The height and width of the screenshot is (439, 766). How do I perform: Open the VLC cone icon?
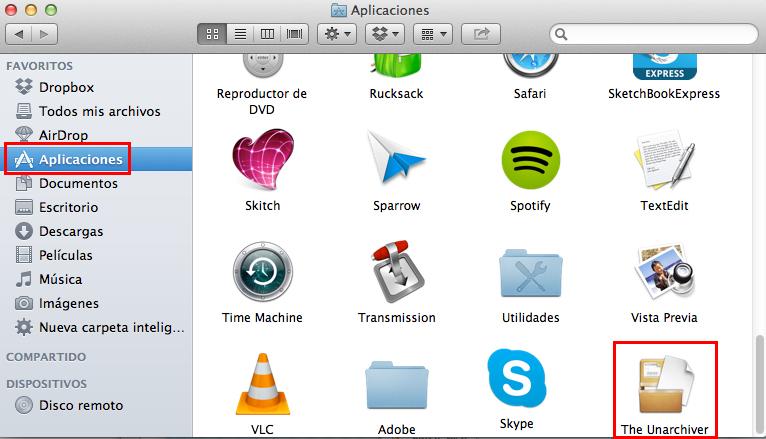tap(263, 383)
